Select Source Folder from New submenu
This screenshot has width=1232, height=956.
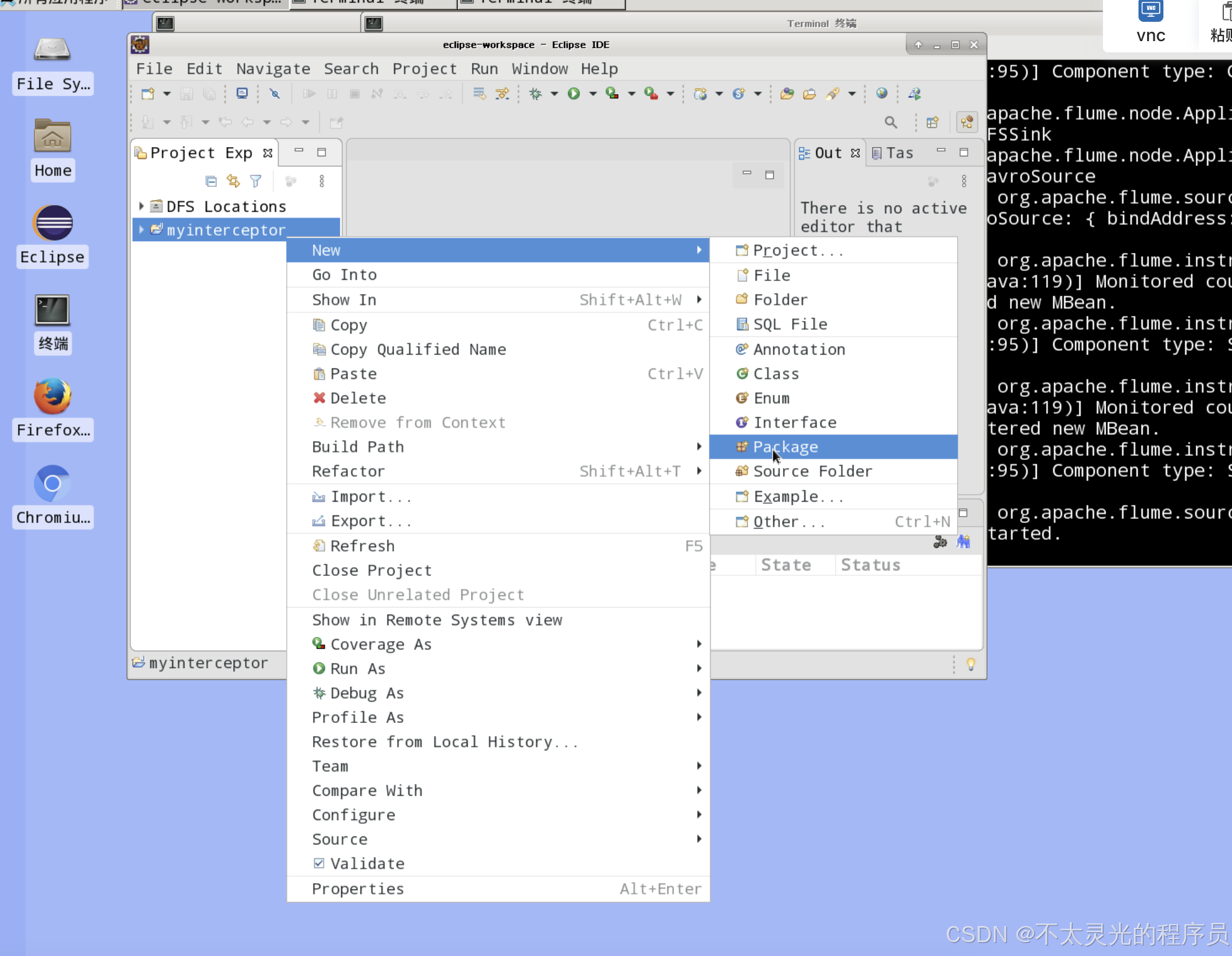pos(813,471)
